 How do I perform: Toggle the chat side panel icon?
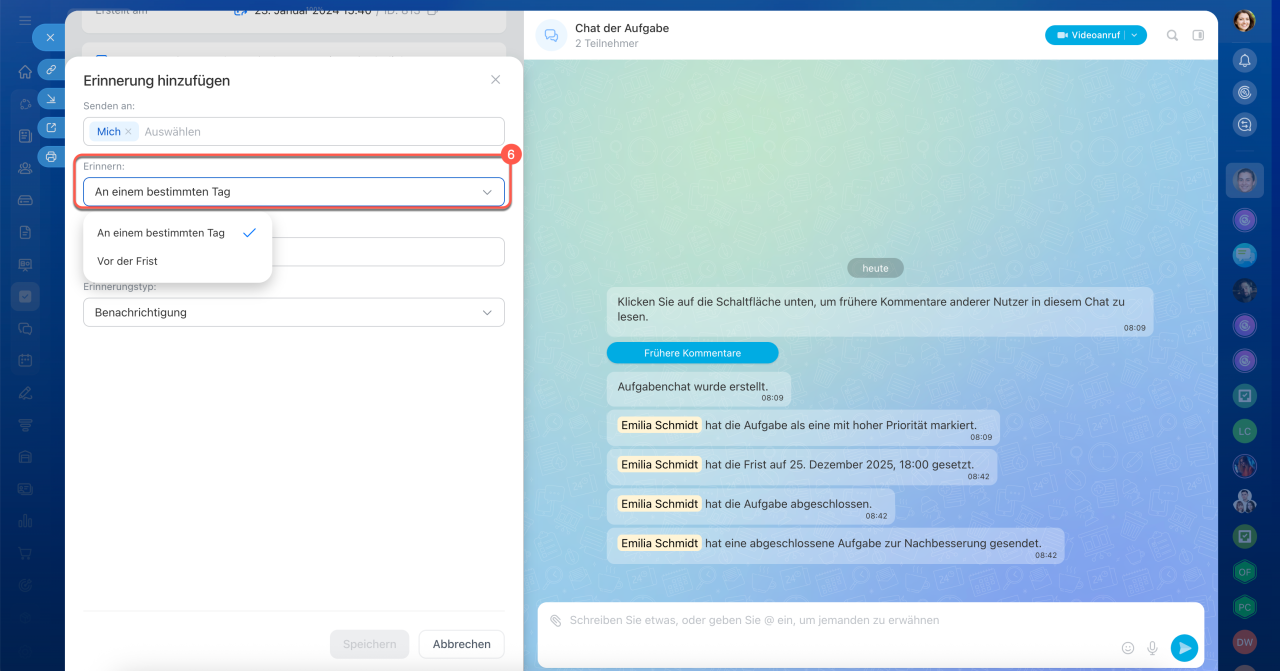click(1198, 35)
